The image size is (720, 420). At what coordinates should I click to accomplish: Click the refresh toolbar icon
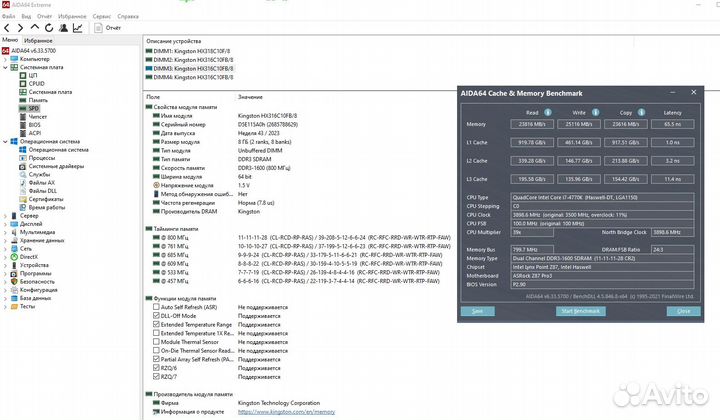49,28
